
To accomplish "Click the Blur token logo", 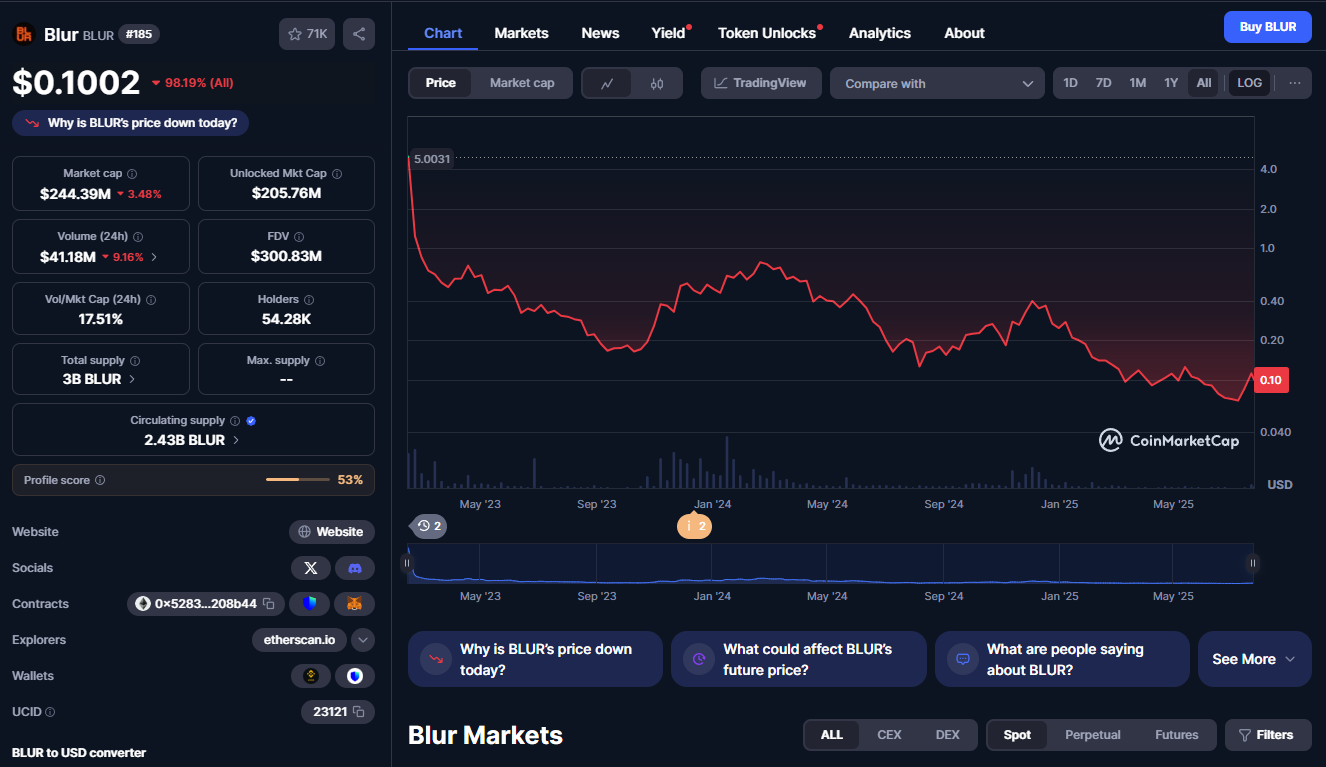I will [x=24, y=34].
